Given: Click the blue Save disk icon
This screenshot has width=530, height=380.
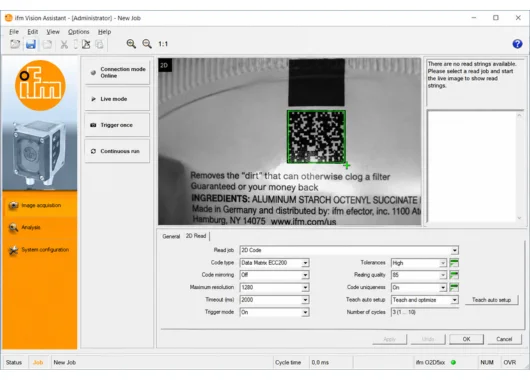Looking at the screenshot, I should [31, 44].
